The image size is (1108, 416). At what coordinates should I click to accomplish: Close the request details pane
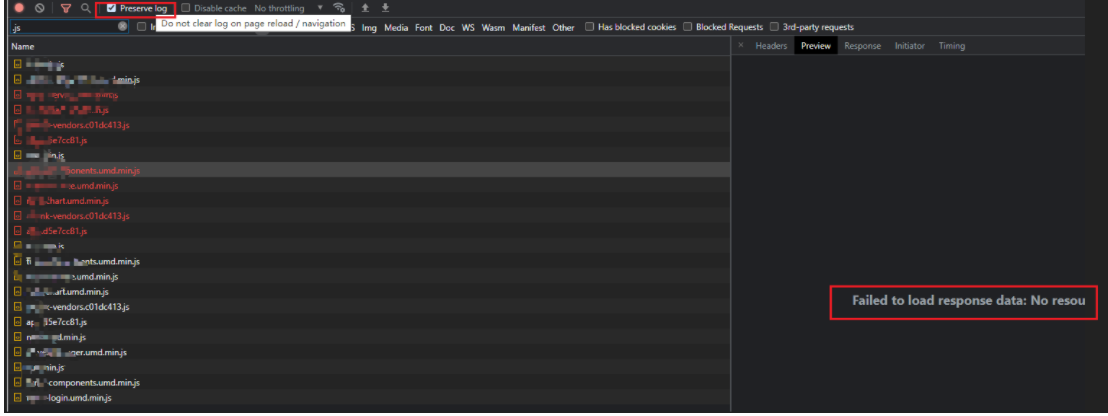click(x=741, y=45)
